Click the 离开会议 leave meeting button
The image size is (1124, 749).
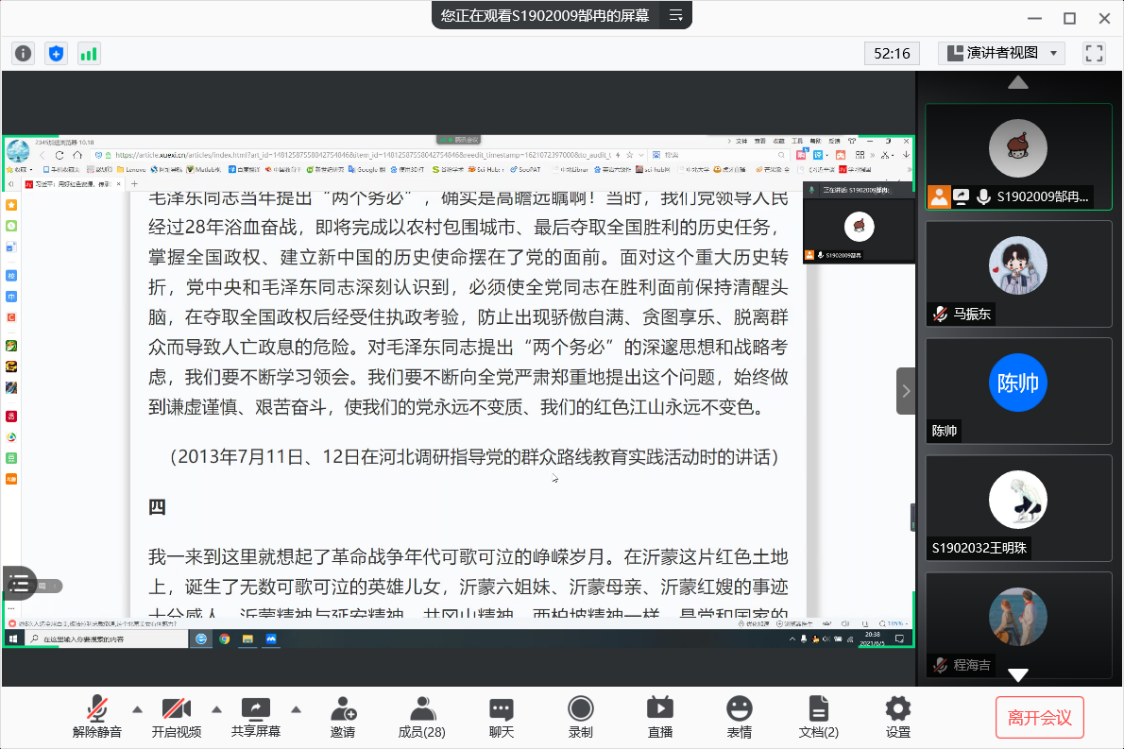(x=1039, y=717)
